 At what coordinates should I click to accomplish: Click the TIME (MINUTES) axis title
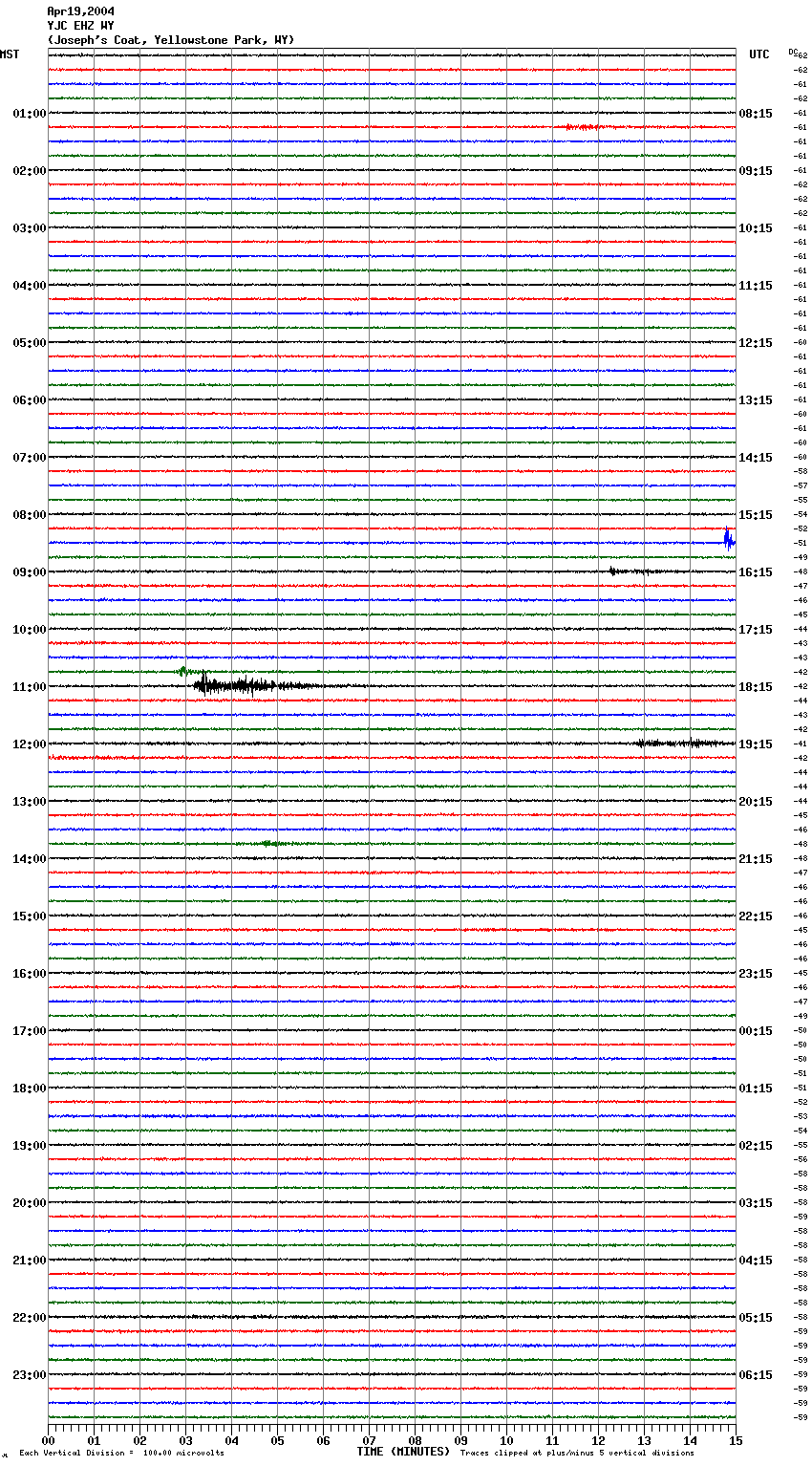point(403,1452)
